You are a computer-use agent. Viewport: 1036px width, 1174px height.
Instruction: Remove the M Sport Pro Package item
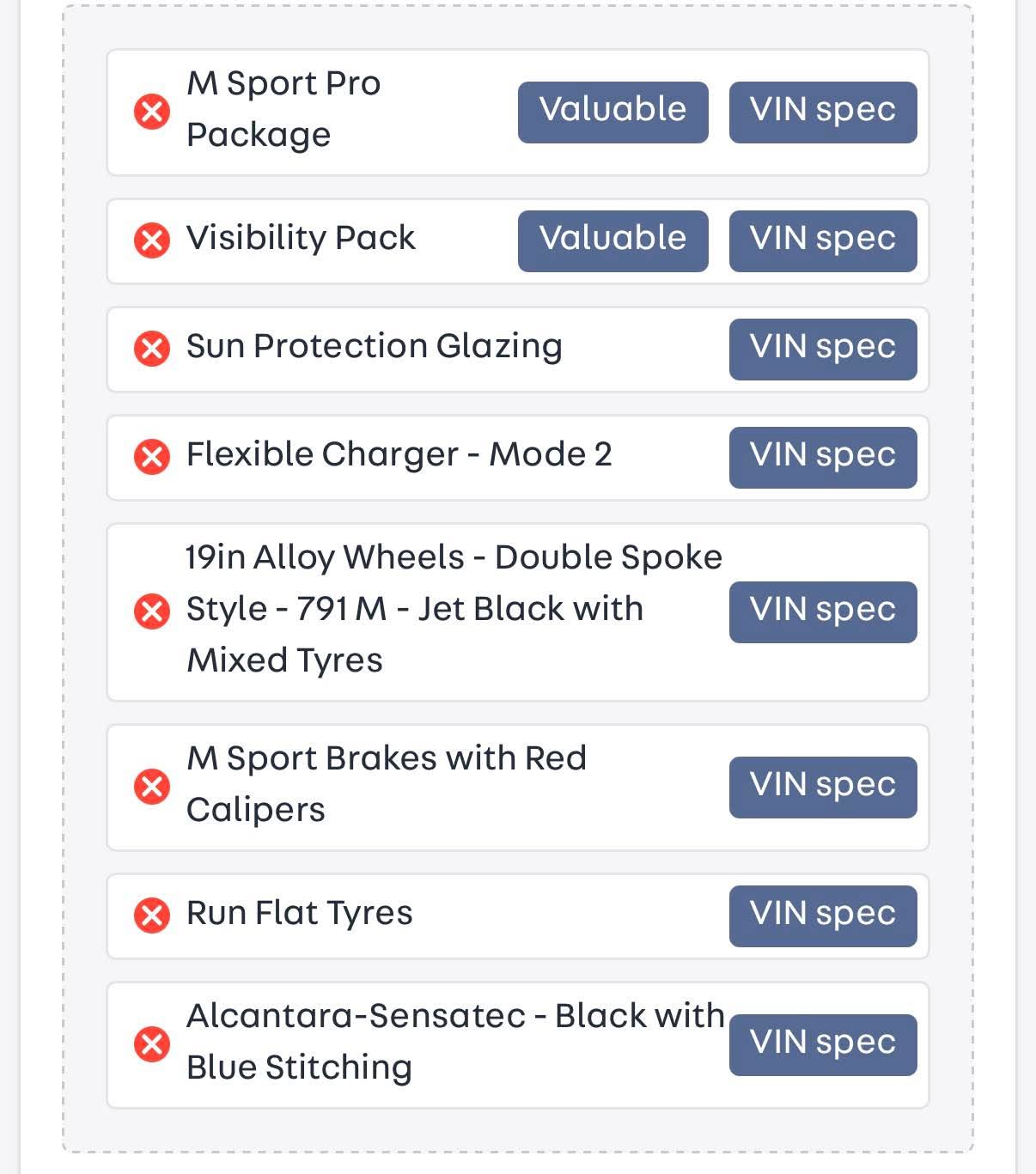152,112
